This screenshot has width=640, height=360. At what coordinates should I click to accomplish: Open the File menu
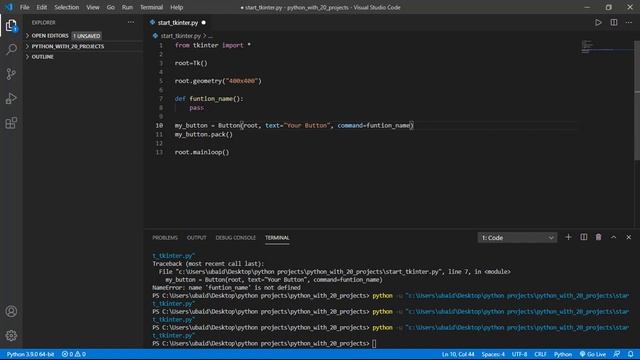24,7
